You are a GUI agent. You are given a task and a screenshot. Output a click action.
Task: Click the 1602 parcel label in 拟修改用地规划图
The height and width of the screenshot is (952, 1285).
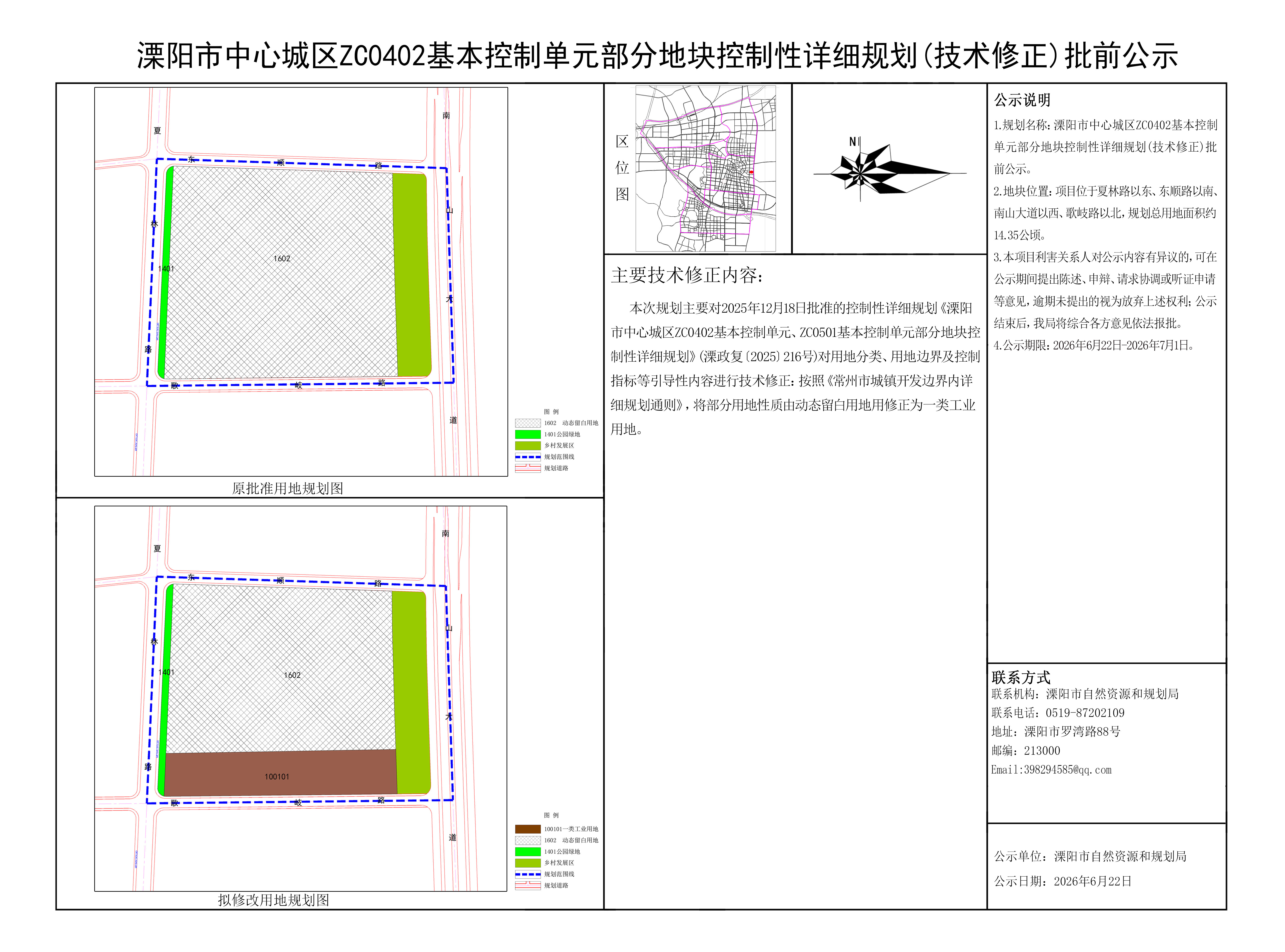[292, 675]
